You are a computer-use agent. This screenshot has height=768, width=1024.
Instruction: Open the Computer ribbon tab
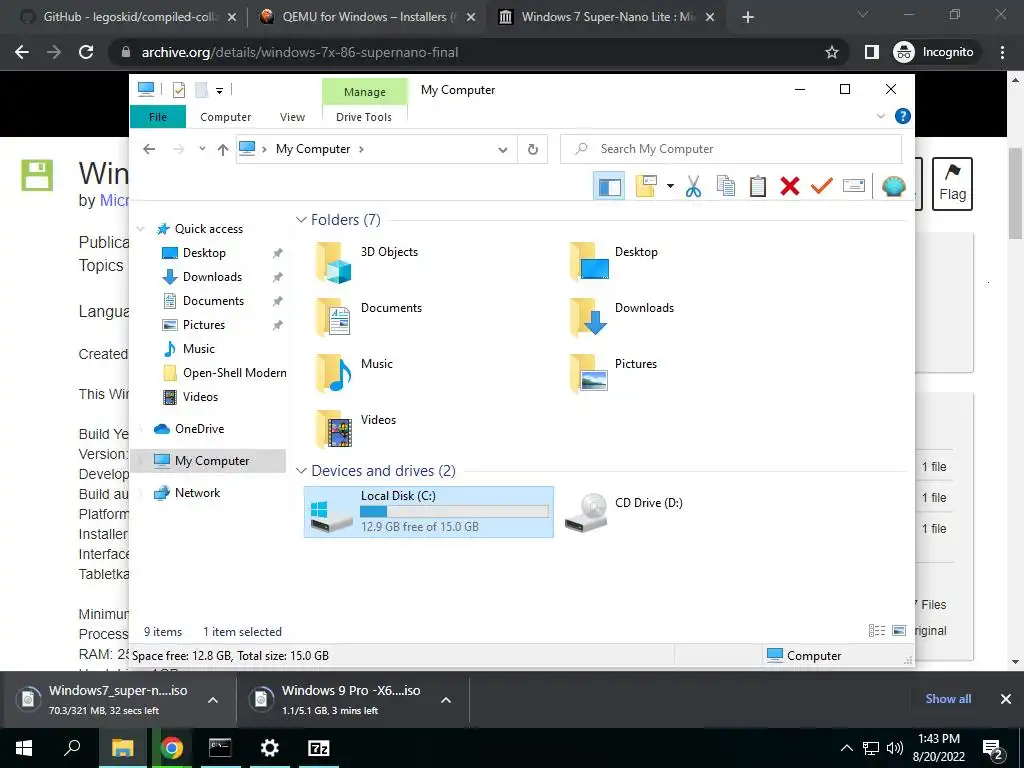coord(225,117)
